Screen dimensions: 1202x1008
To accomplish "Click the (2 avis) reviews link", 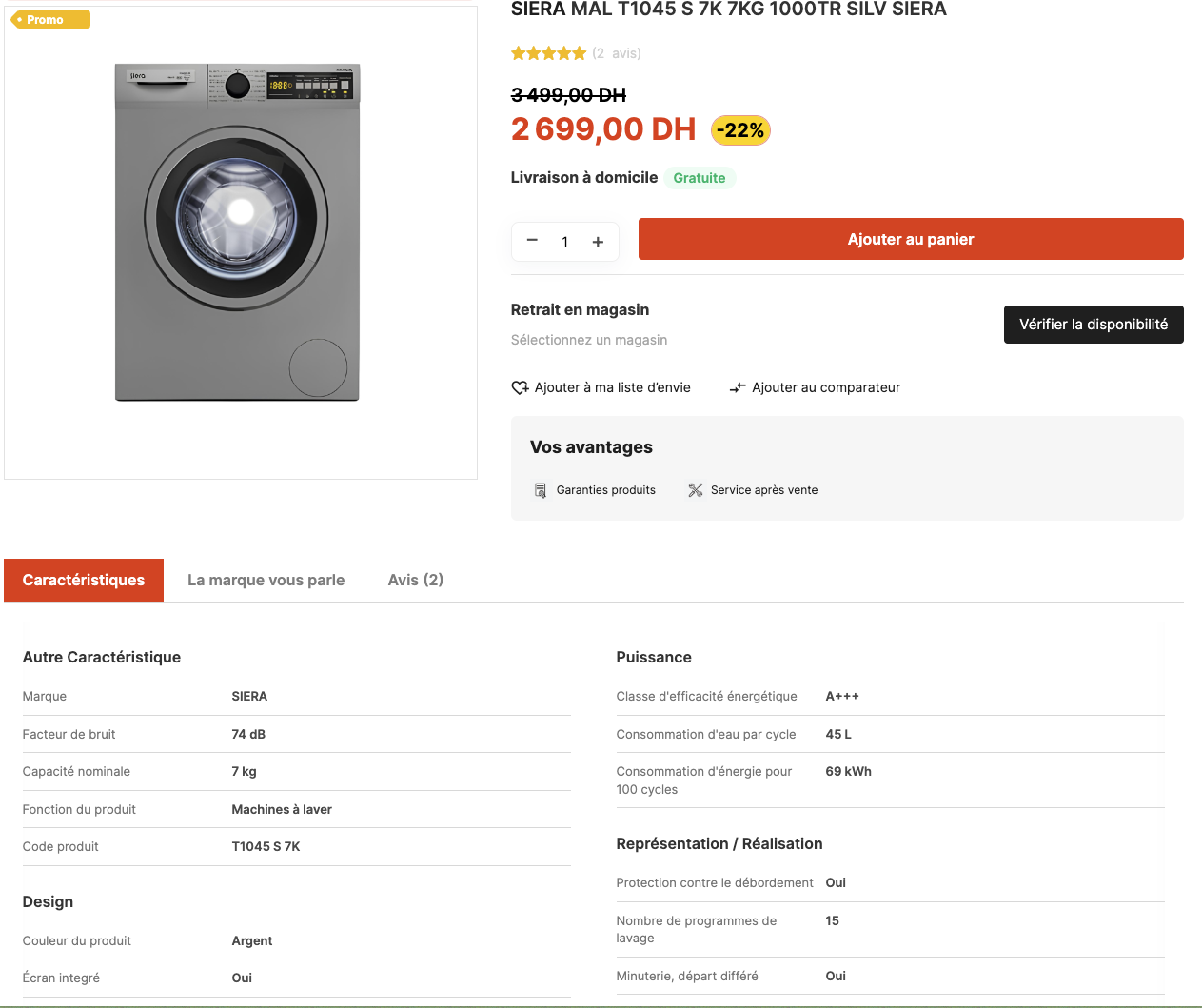I will 617,53.
